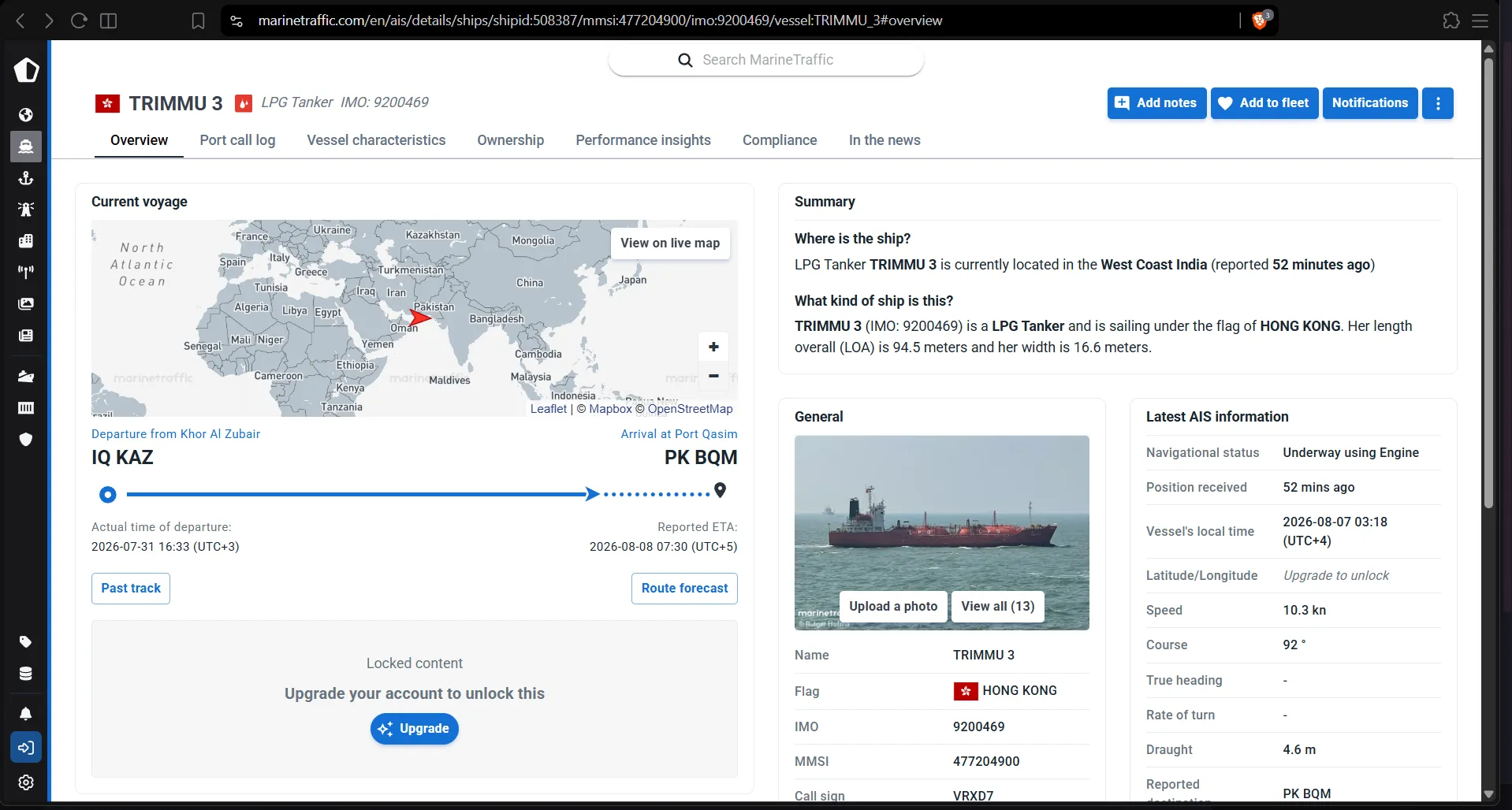
Task: Open the companies building sidebar icon
Action: [26, 241]
